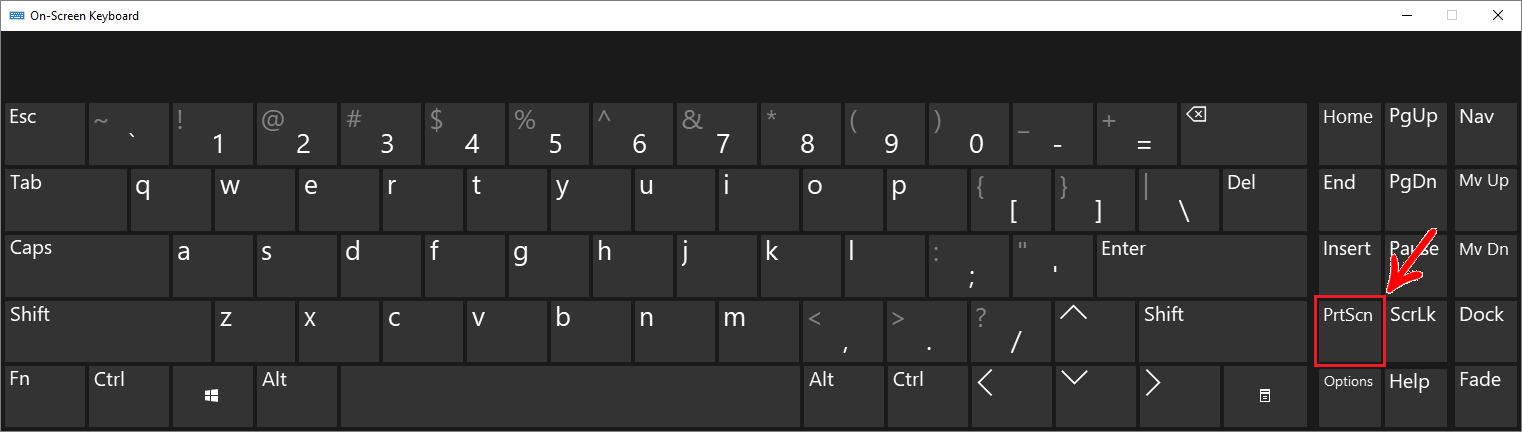This screenshot has height=432, width=1522.
Task: Click the right arrow key
Action: (x=1180, y=397)
